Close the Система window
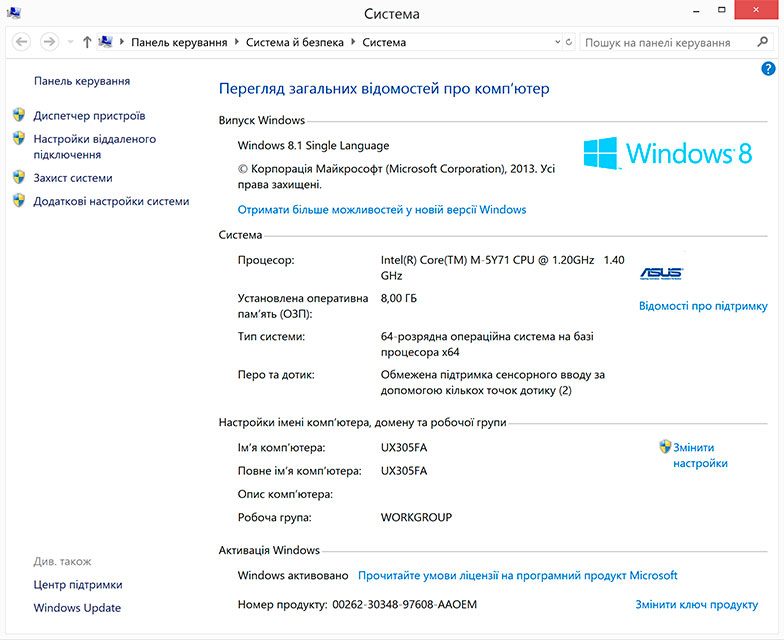This screenshot has height=640, width=784. coord(756,10)
